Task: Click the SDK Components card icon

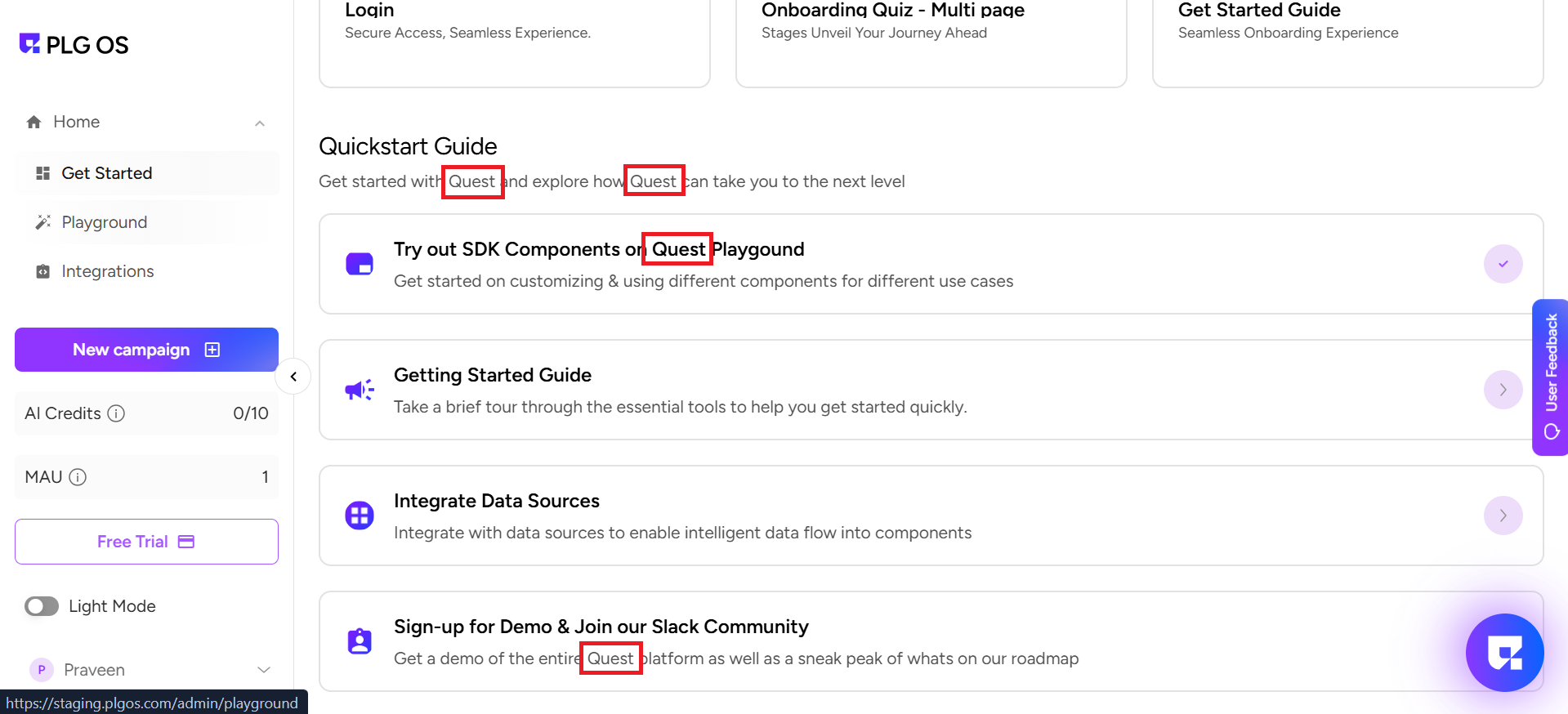Action: pos(360,264)
